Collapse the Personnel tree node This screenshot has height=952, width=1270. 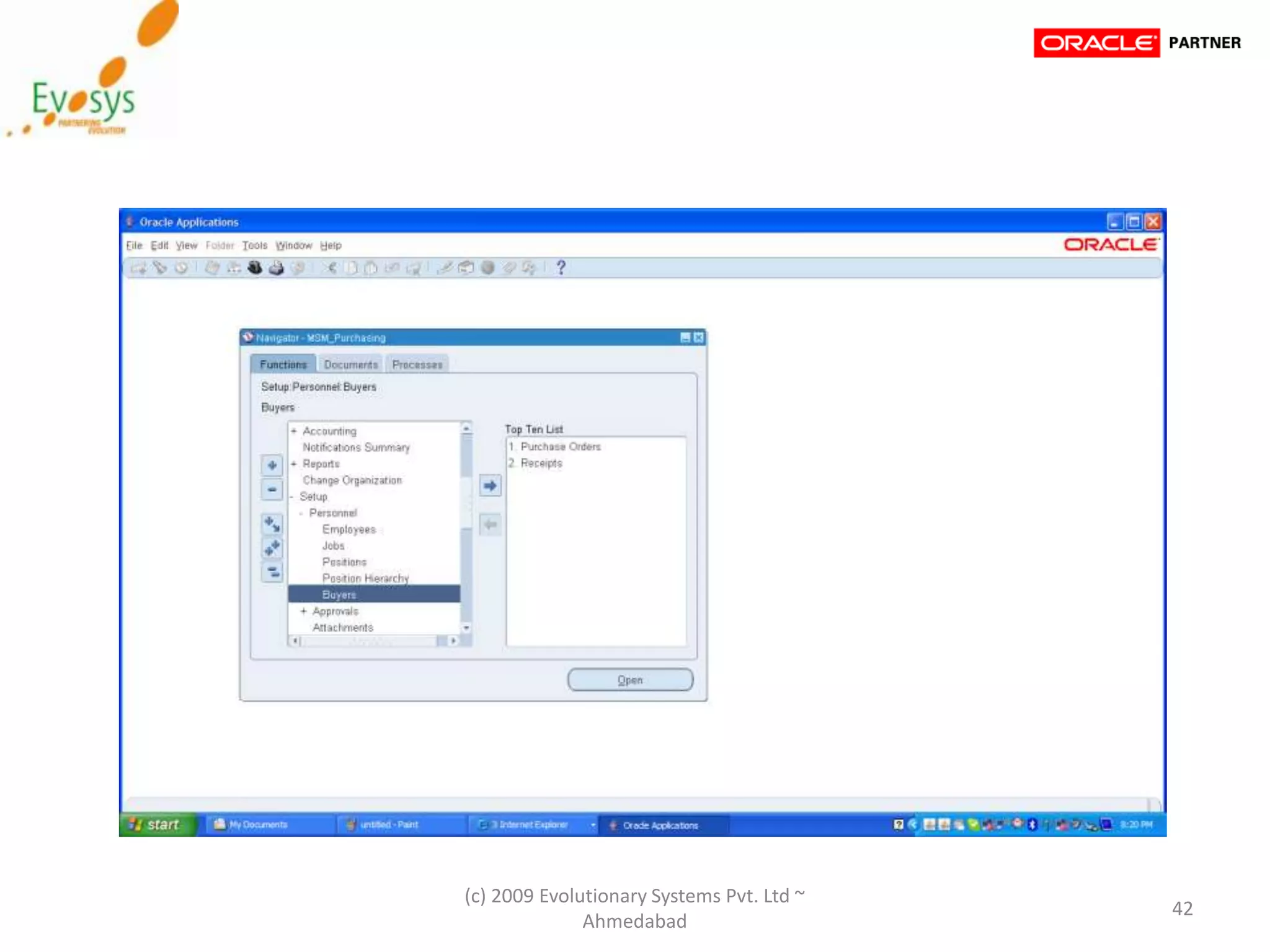pyautogui.click(x=301, y=513)
